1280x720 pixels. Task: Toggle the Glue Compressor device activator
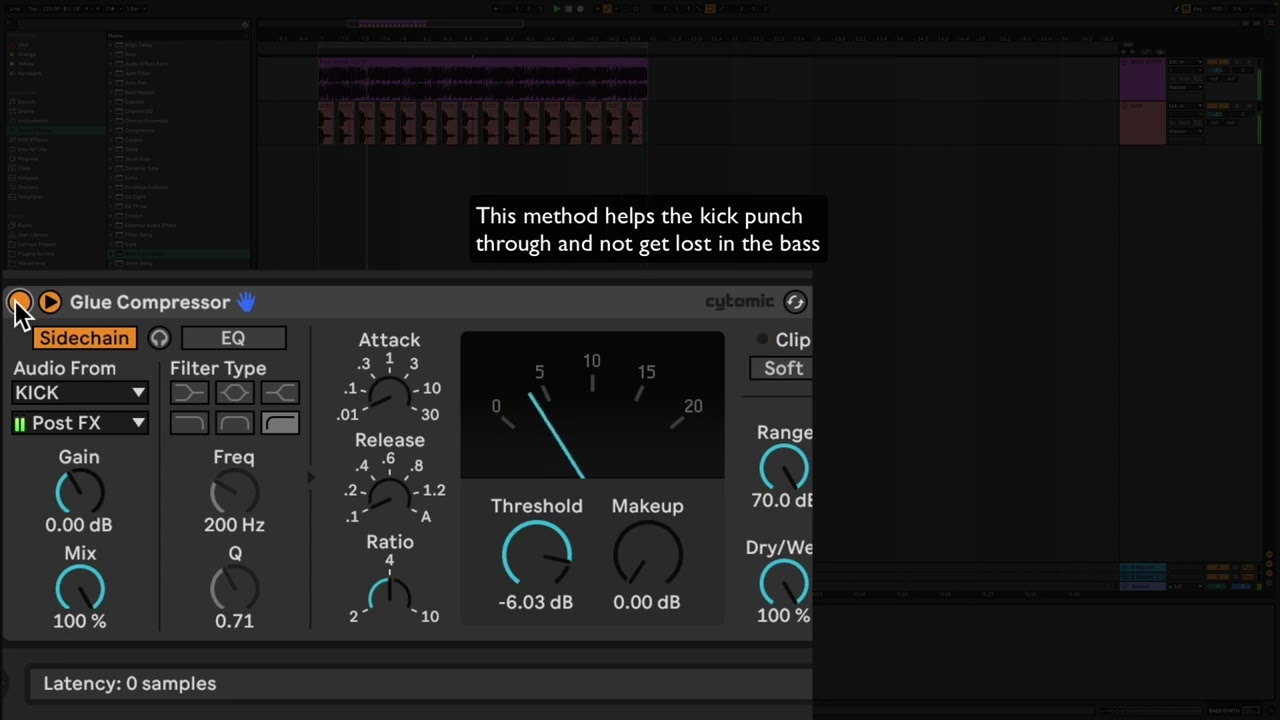pos(19,302)
